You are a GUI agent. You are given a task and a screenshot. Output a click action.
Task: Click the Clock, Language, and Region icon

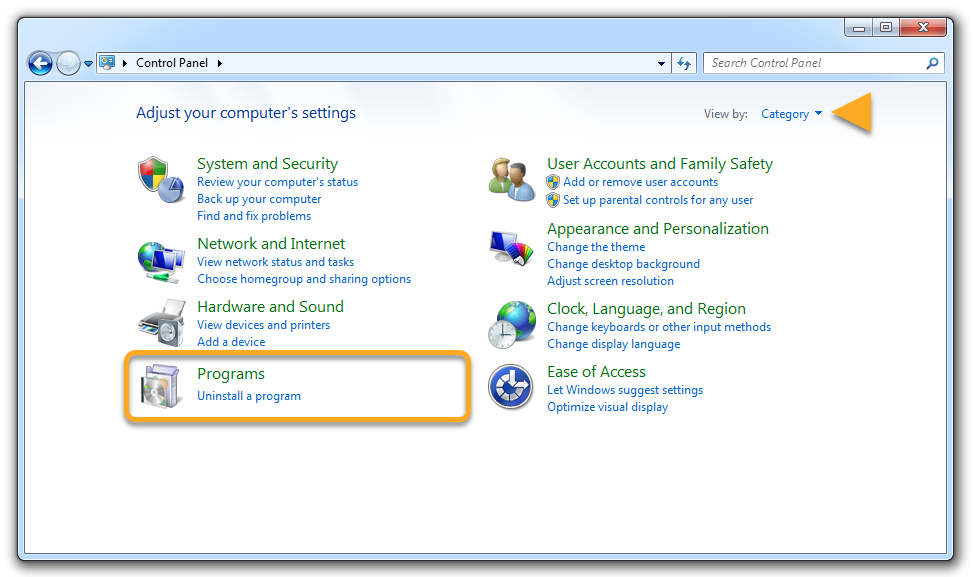pos(512,324)
